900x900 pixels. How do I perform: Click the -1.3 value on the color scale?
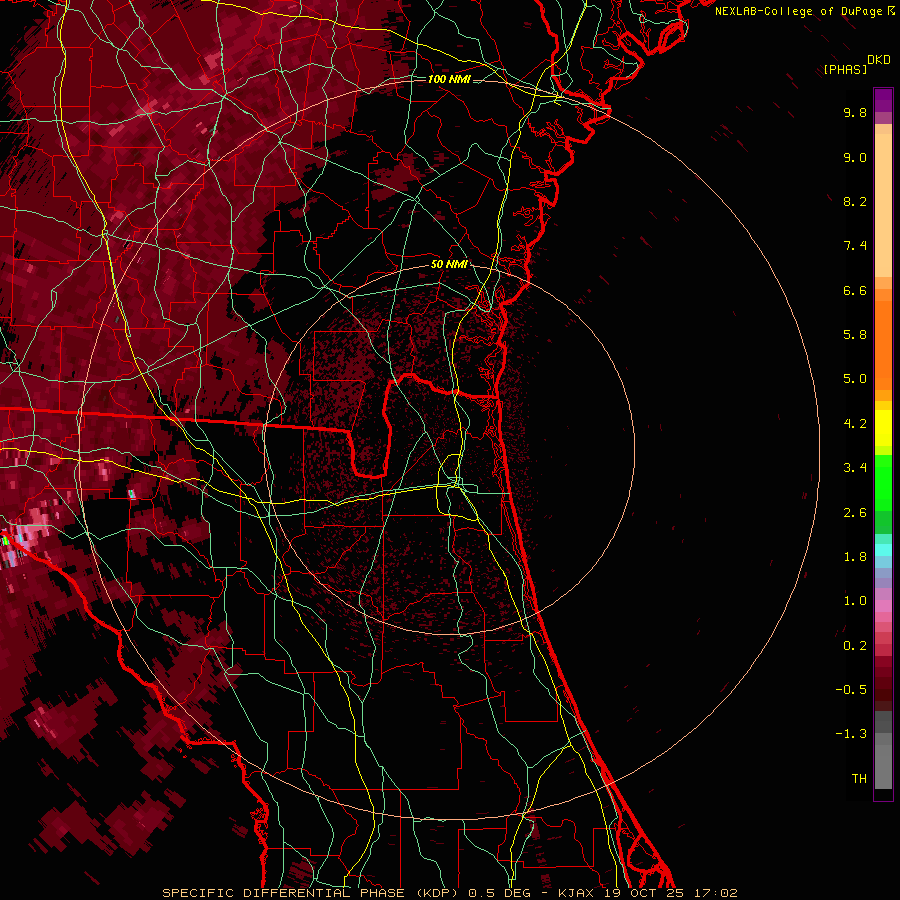(851, 734)
